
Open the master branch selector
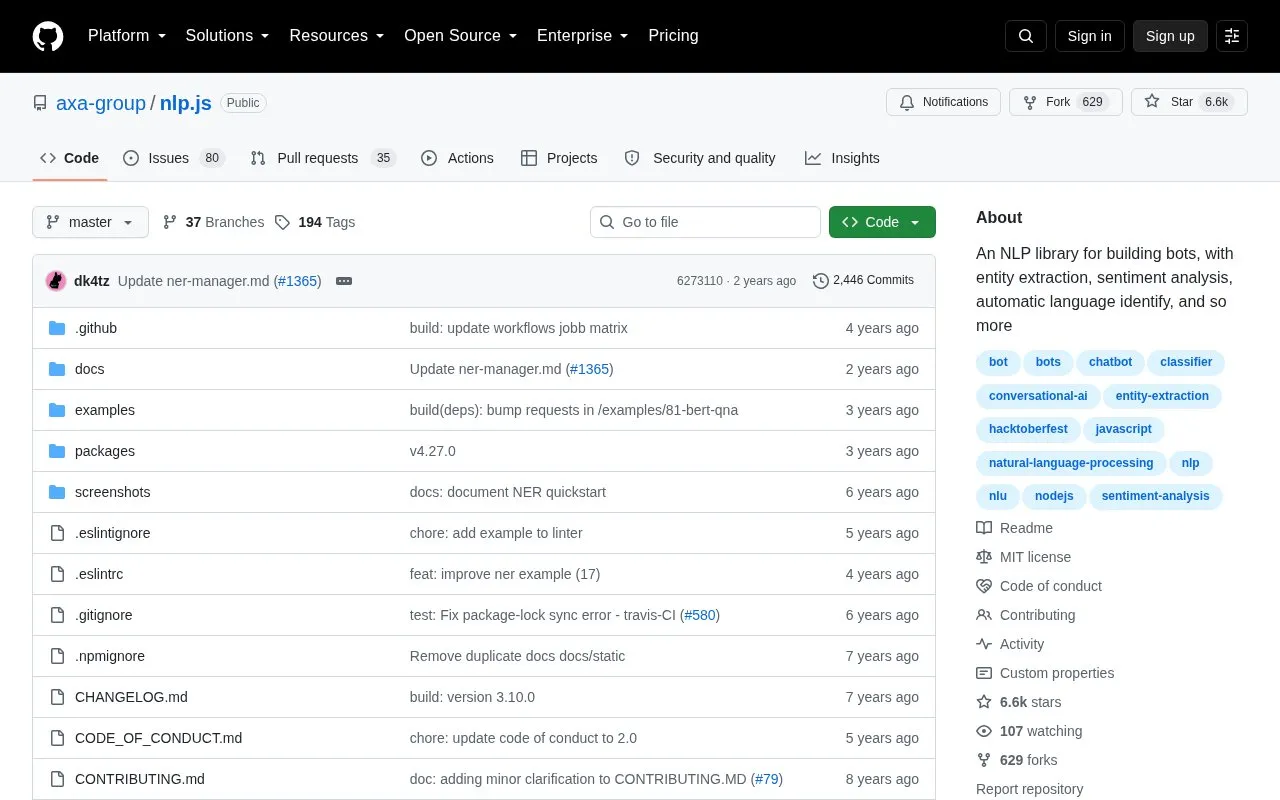pos(90,222)
